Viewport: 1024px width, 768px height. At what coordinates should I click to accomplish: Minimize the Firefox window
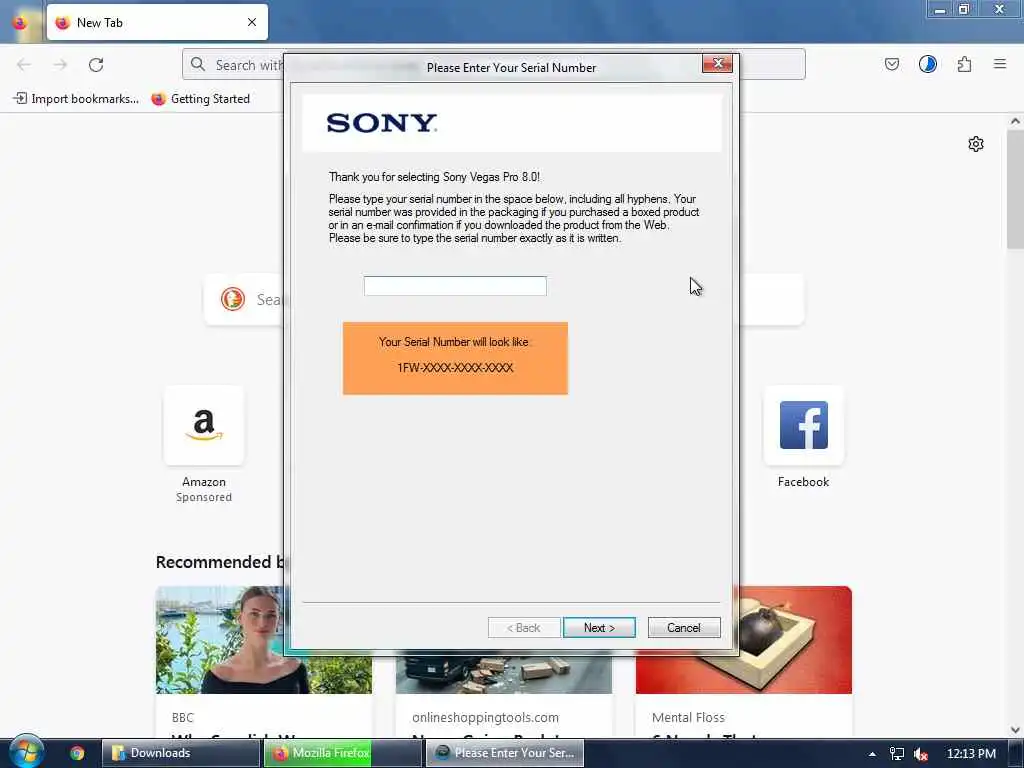[x=940, y=9]
